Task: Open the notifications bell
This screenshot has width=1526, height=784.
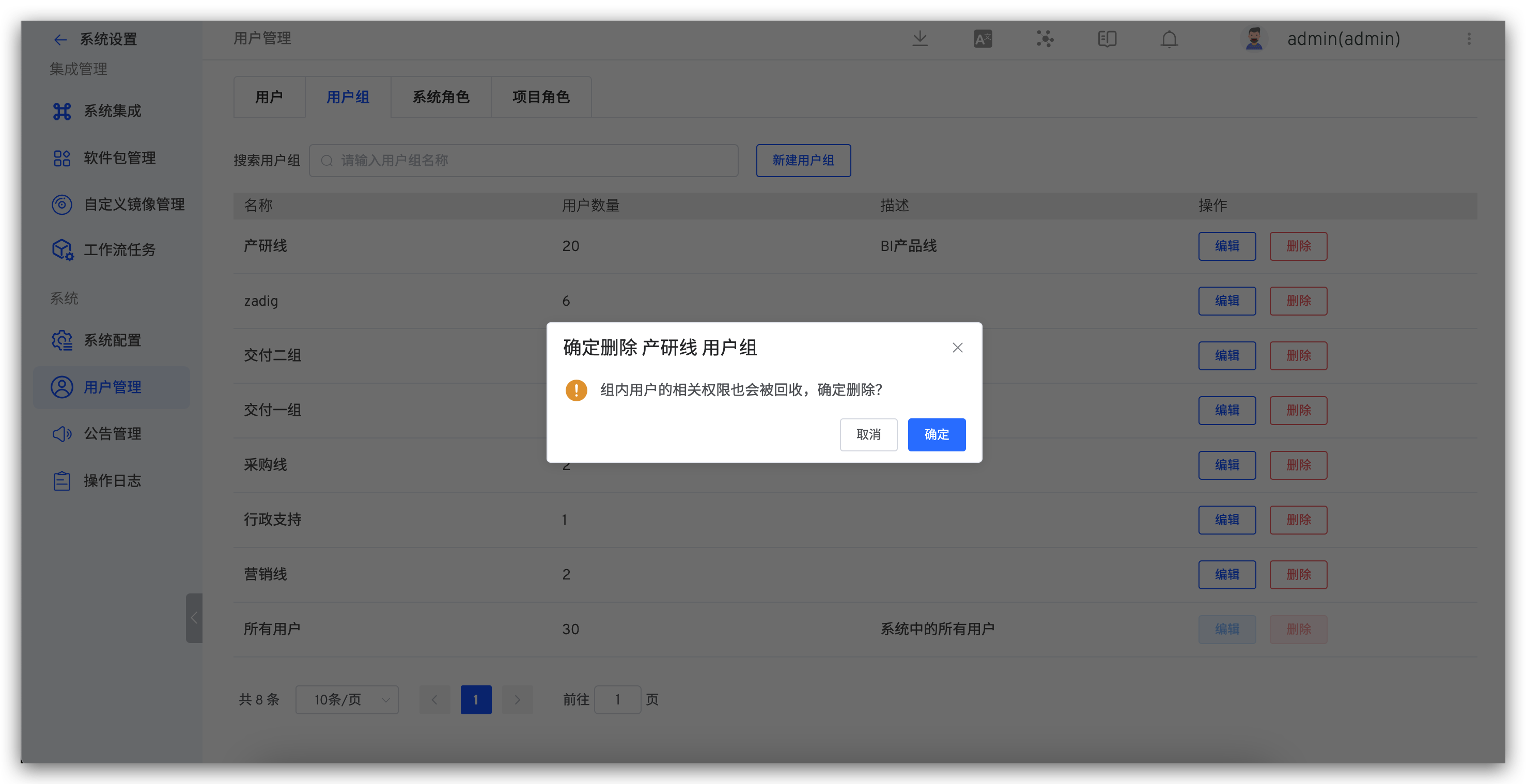Action: coord(1170,39)
